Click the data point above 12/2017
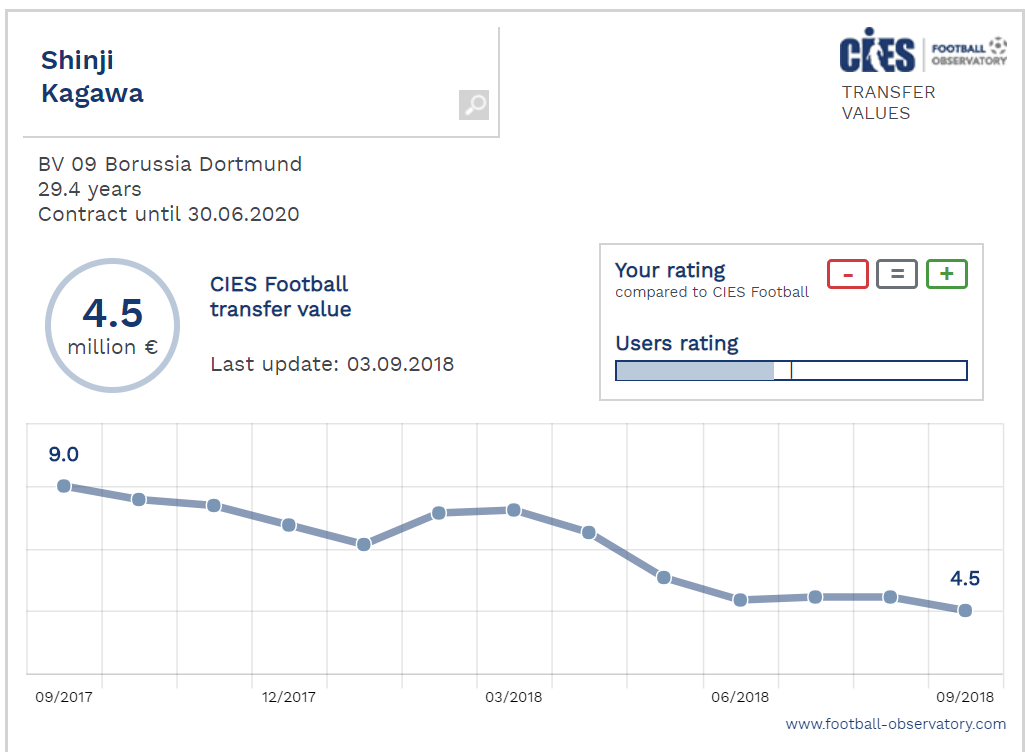 [x=289, y=525]
